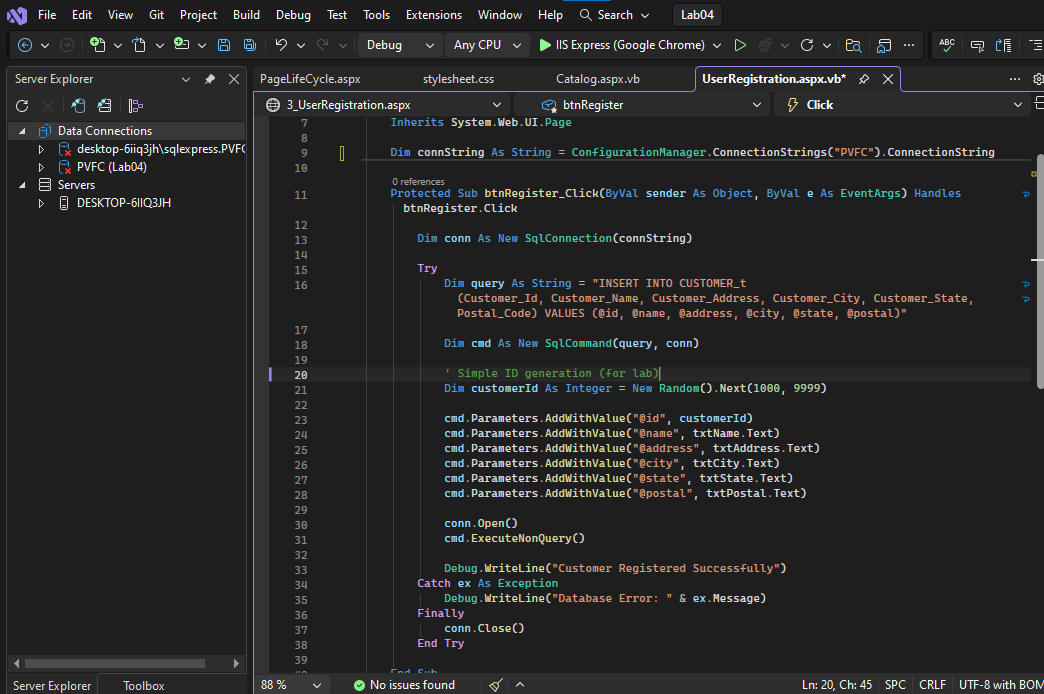Click the Save icon in toolbar
Image resolution: width=1044 pixels, height=694 pixels.
point(224,45)
